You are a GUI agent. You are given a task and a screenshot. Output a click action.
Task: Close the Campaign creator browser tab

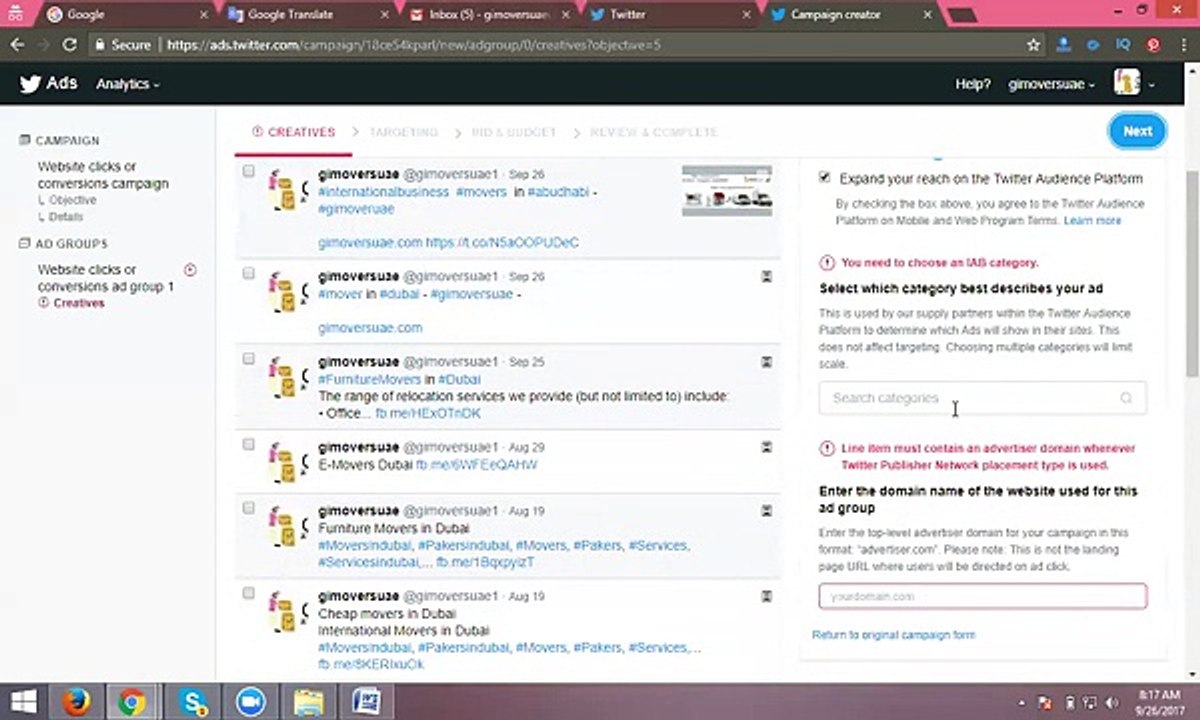pyautogui.click(x=928, y=15)
